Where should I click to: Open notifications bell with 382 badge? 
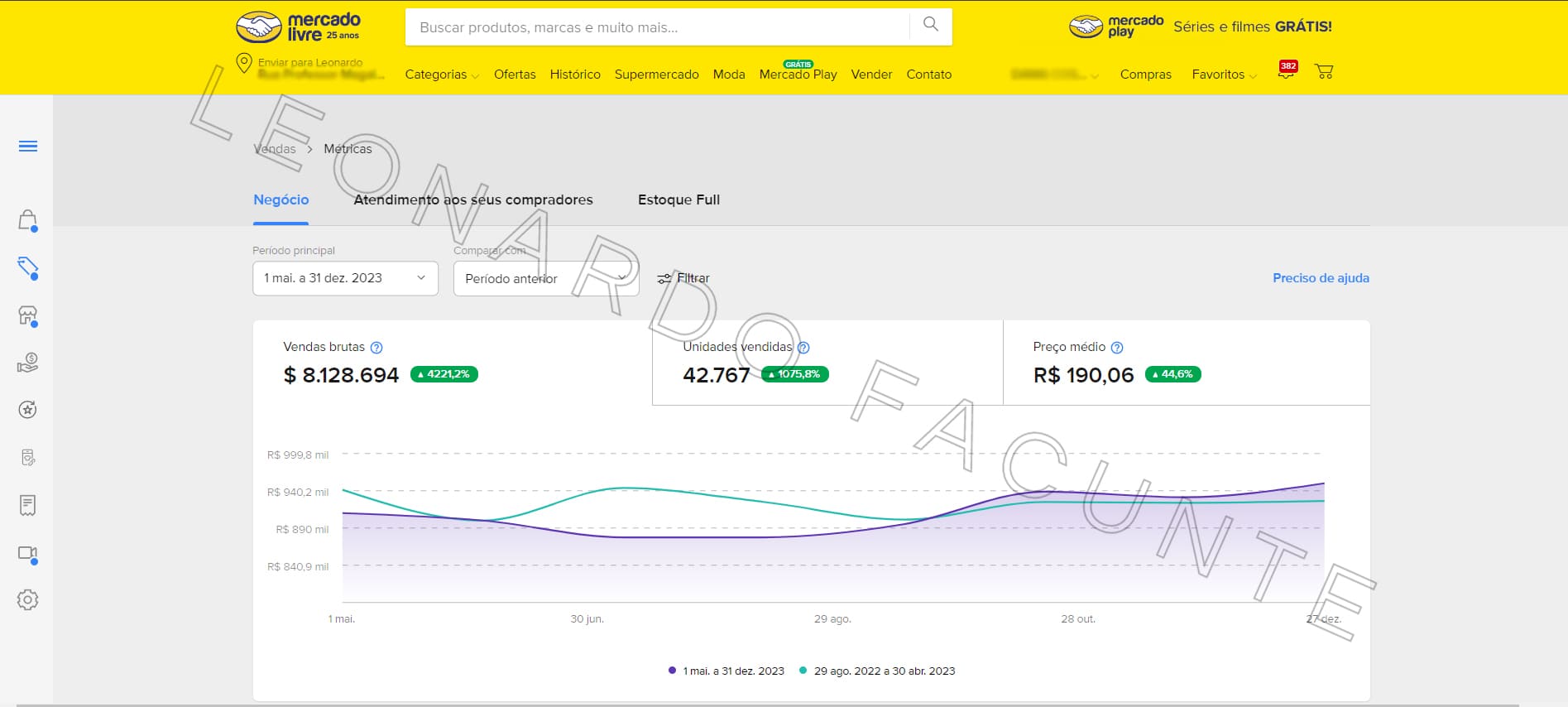[1286, 72]
